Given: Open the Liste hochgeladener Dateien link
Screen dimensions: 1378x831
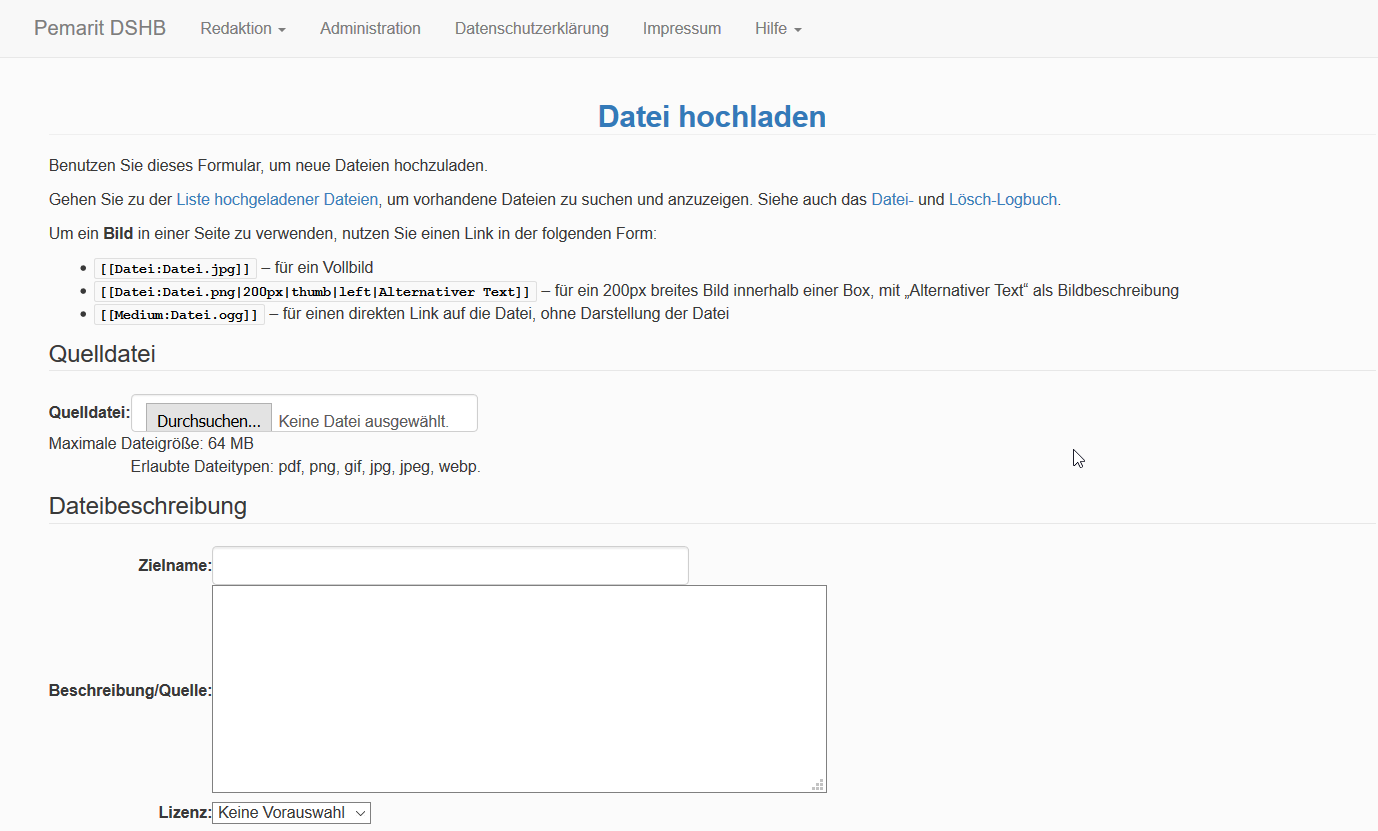Looking at the screenshot, I should point(277,199).
